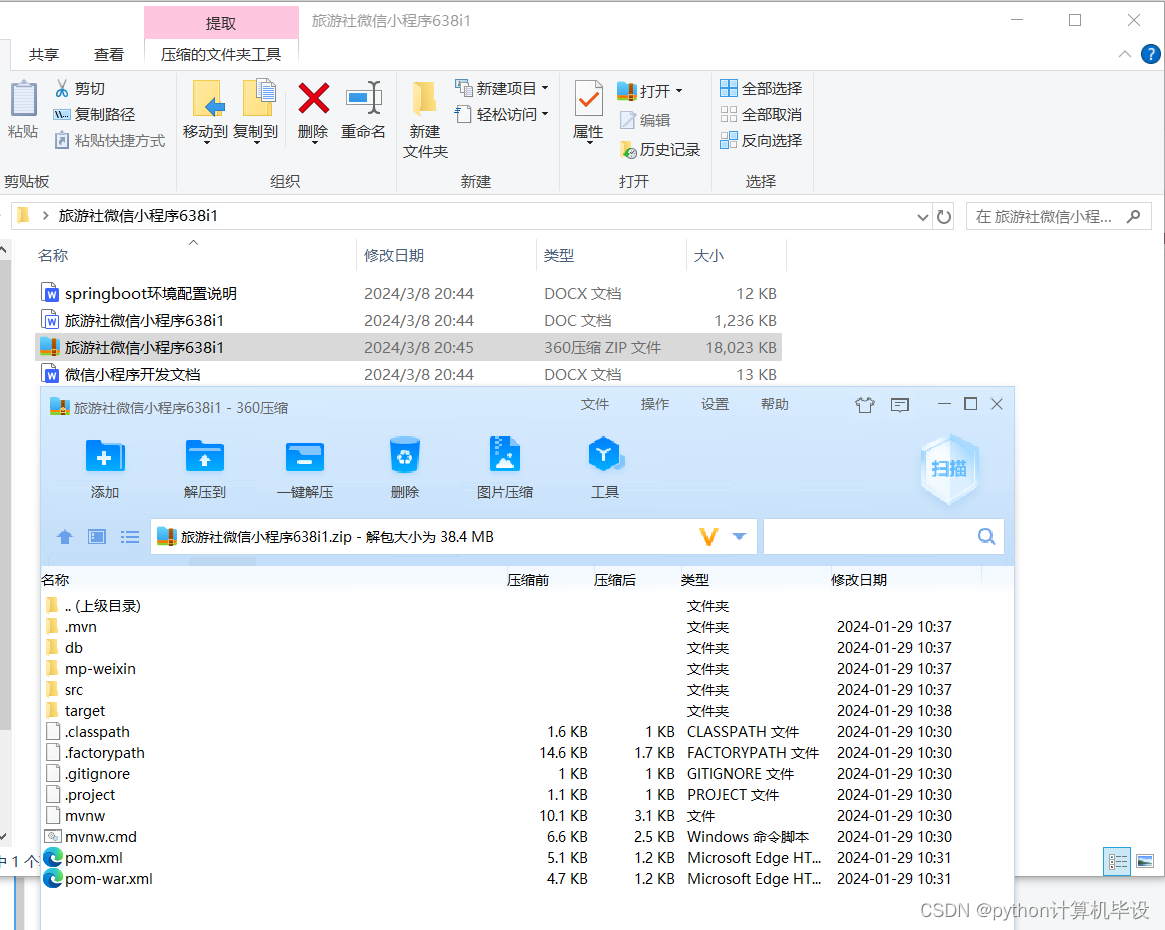
Task: Click the 重命名 rename icon in ribbon
Action: click(x=363, y=99)
